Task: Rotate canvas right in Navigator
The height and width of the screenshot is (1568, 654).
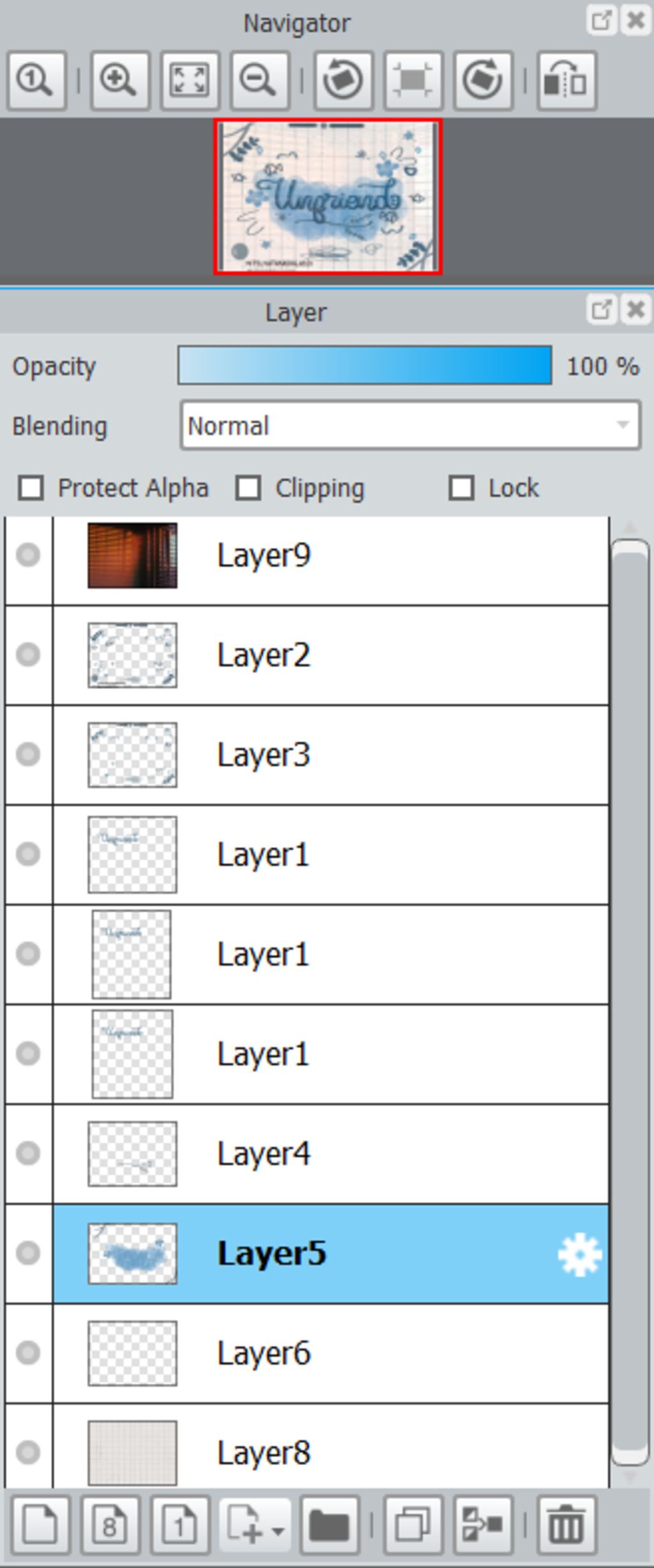Action: pyautogui.click(x=483, y=81)
